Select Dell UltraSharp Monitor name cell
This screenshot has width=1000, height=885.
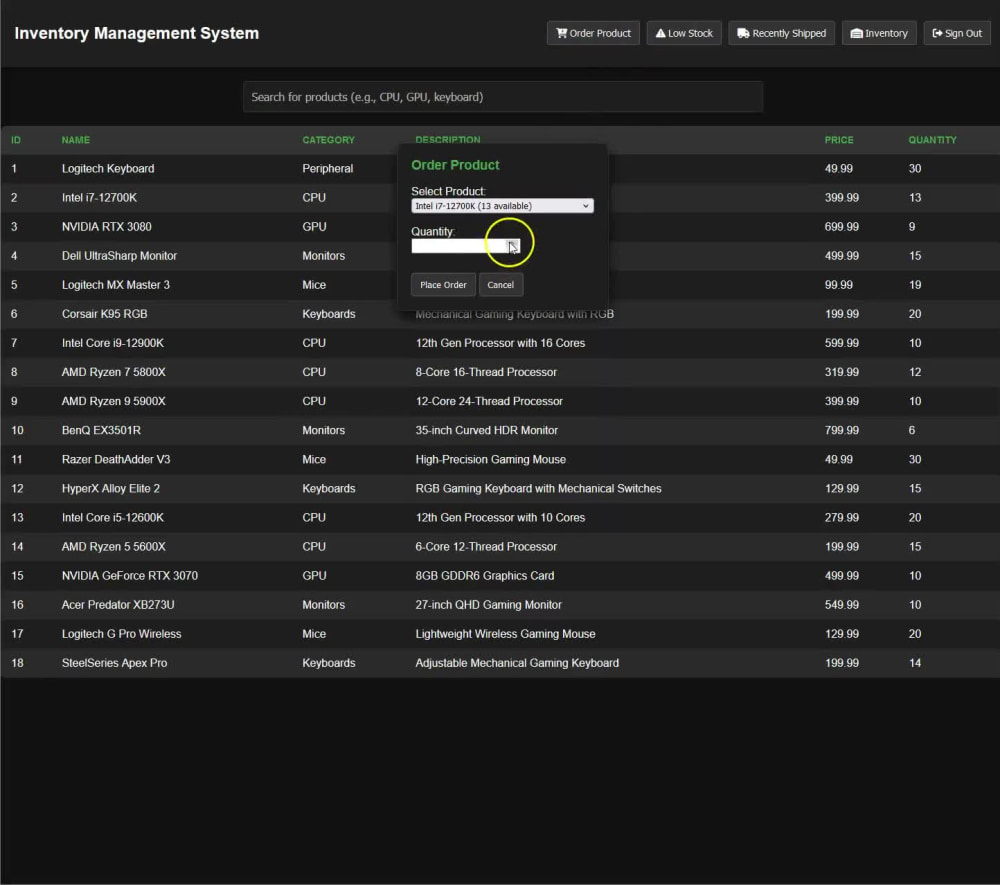tap(119, 256)
